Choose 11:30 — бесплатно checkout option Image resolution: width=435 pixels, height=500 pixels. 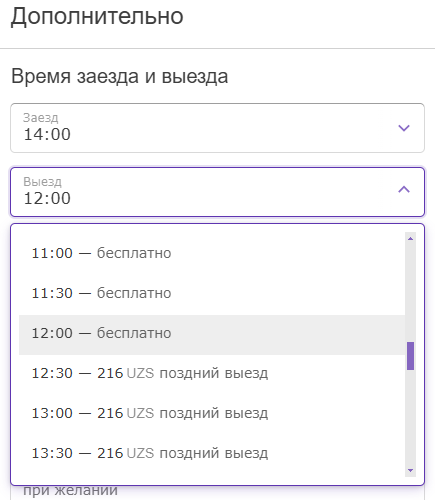click(212, 293)
